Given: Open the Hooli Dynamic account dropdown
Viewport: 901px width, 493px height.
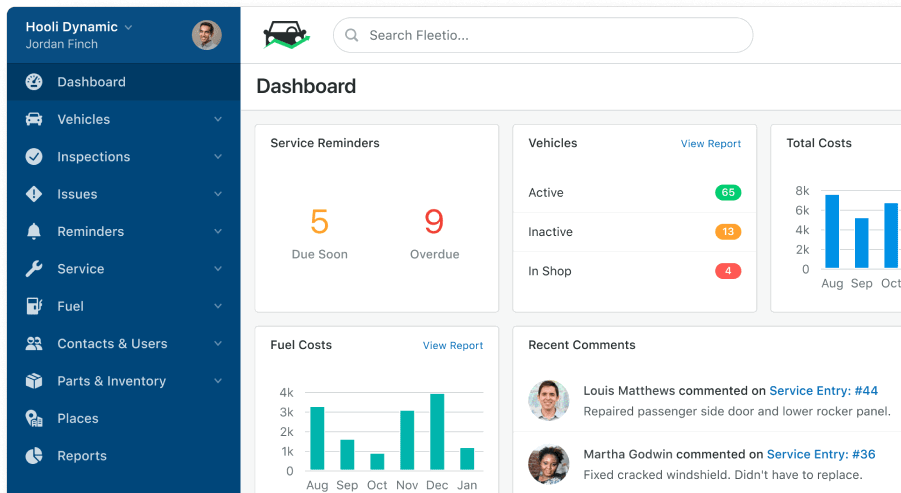Looking at the screenshot, I should tap(79, 27).
